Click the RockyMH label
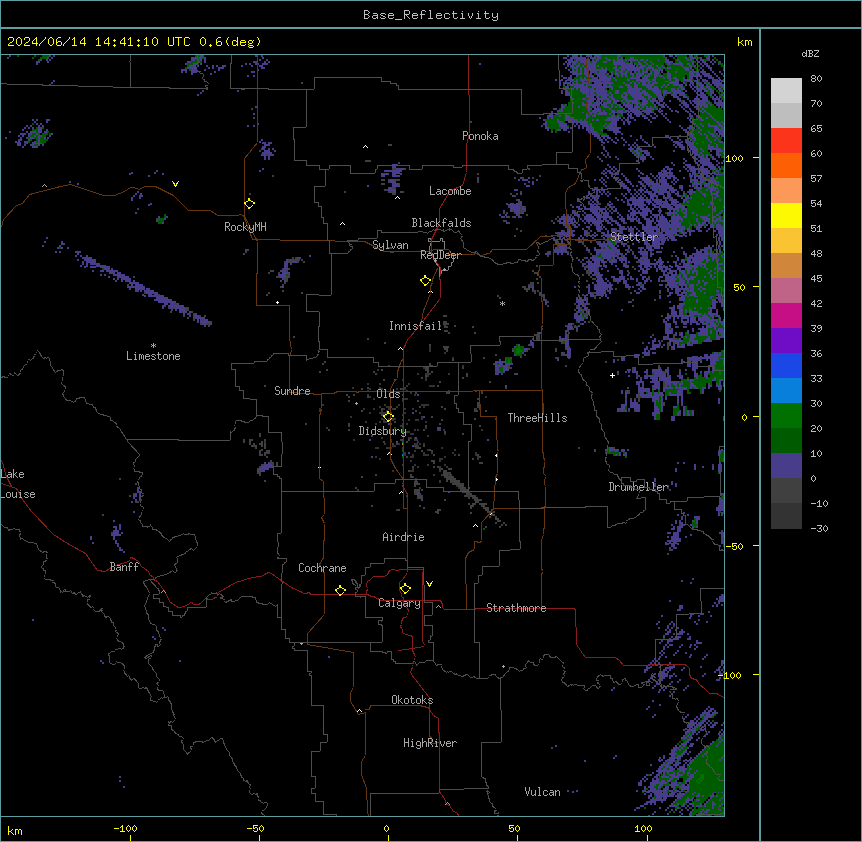 245,227
